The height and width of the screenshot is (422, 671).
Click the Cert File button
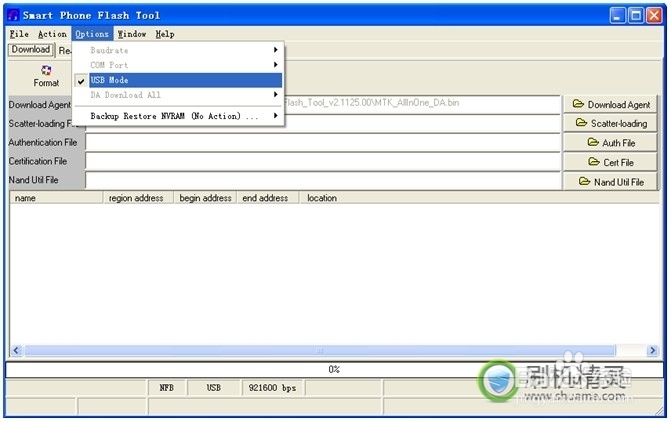611,162
